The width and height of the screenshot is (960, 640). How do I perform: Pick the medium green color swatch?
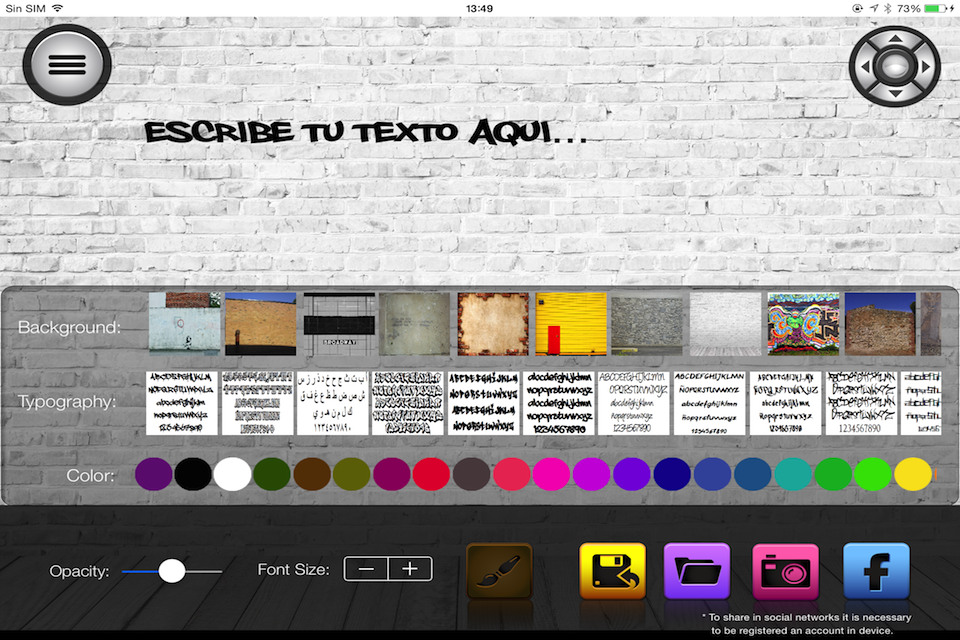point(833,474)
